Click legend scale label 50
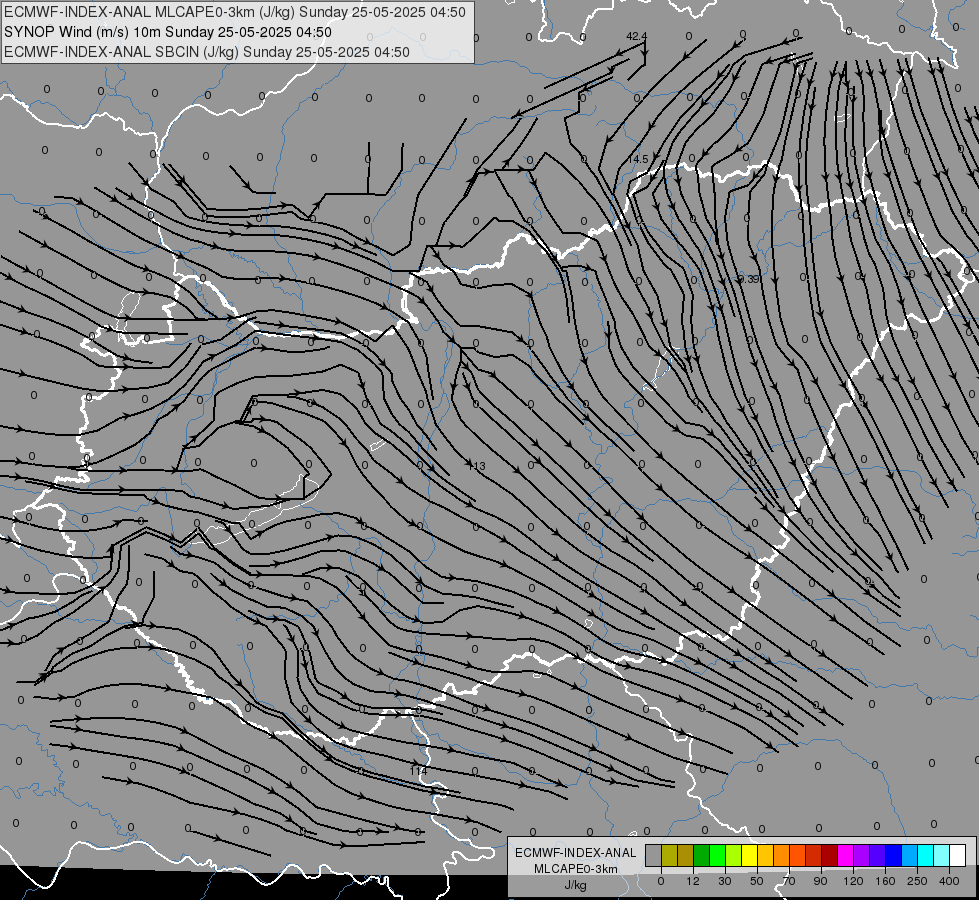 (756, 881)
